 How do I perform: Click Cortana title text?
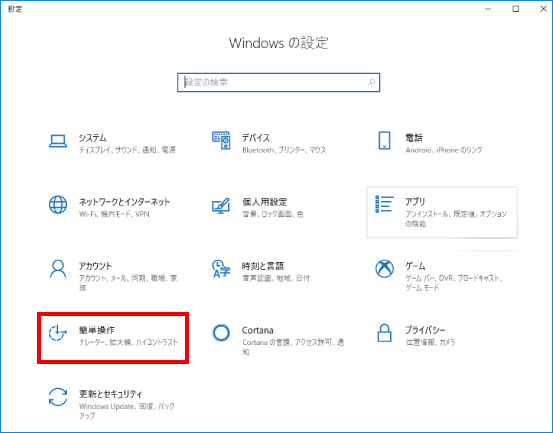(x=257, y=330)
